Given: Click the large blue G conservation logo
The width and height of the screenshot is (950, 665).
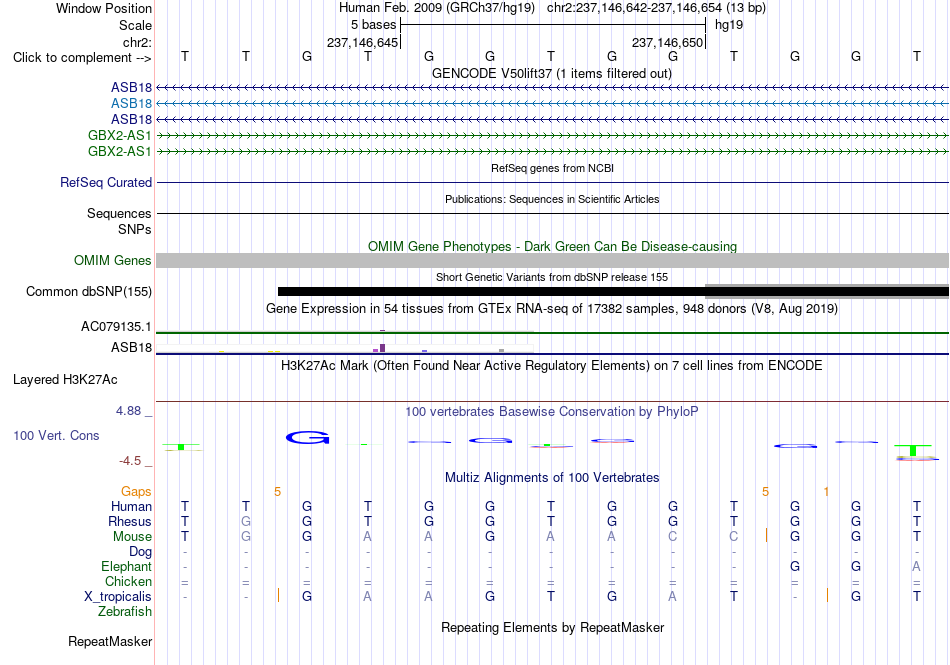Looking at the screenshot, I should click(307, 437).
